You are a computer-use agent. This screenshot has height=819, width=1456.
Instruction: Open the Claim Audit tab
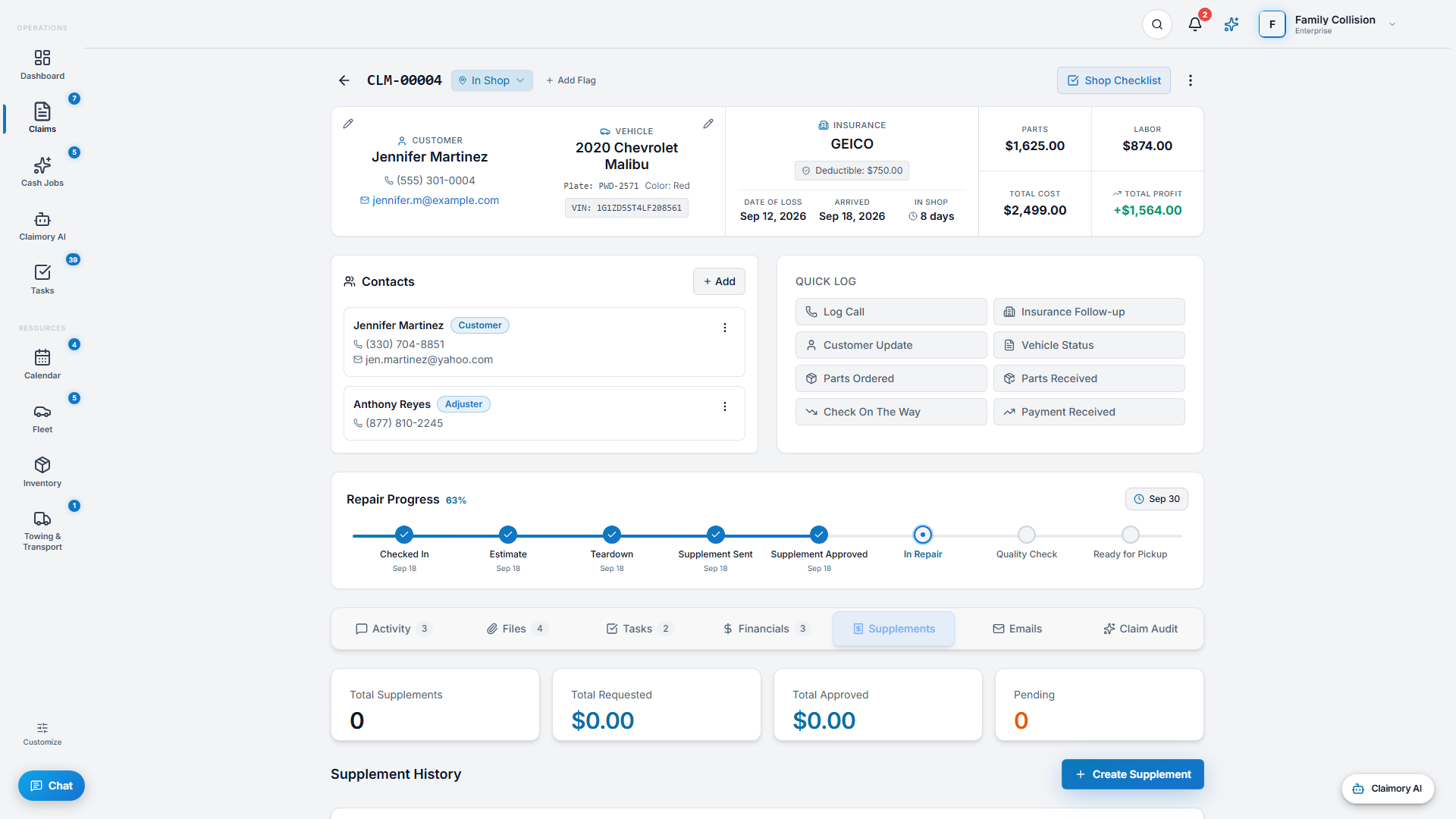coord(1141,629)
